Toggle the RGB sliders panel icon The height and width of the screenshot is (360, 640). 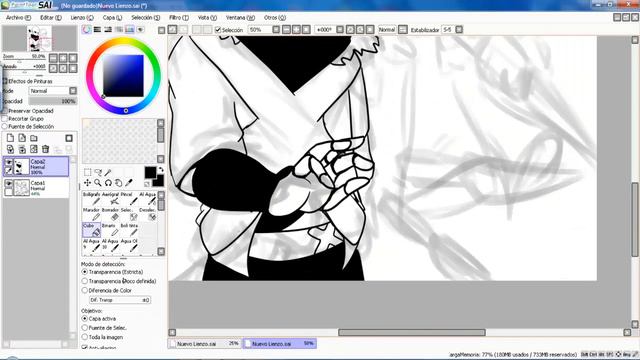[x=97, y=29]
